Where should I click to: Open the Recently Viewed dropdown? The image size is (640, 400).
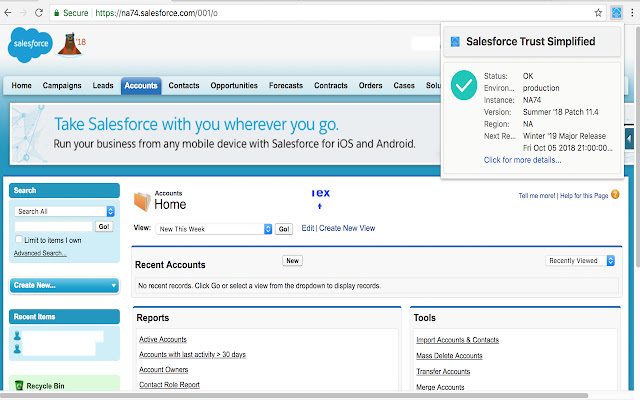[x=580, y=260]
